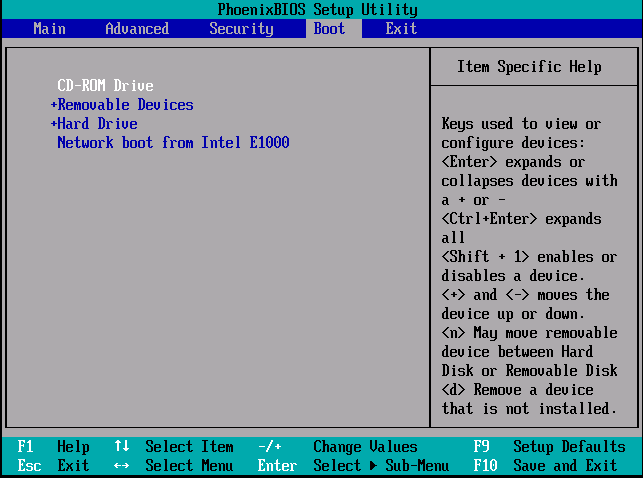Click the Item Specific Help header
Image resolution: width=643 pixels, height=478 pixels.
click(529, 66)
